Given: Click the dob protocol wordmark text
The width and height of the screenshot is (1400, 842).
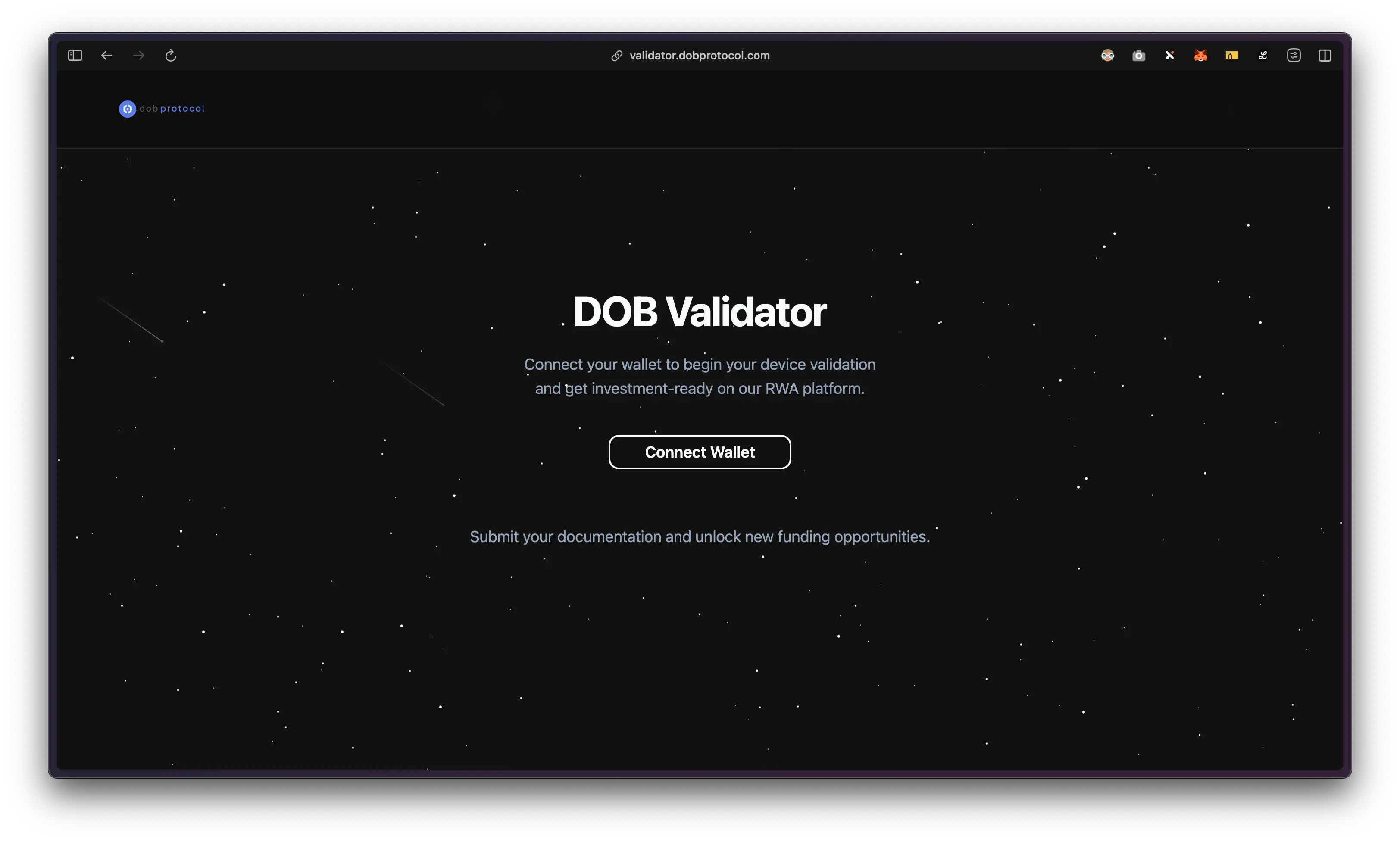Looking at the screenshot, I should [x=172, y=108].
